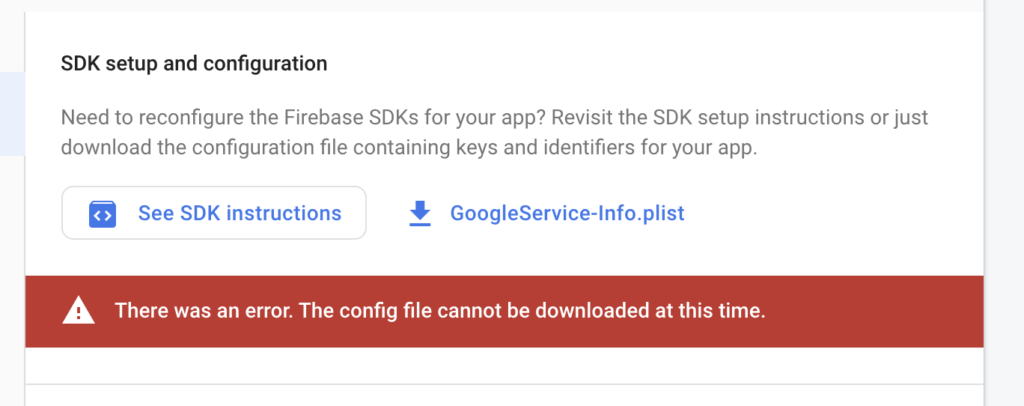Click the word 'instructions' inside the outlined button
Image resolution: width=1024 pixels, height=406 pixels.
tap(285, 213)
